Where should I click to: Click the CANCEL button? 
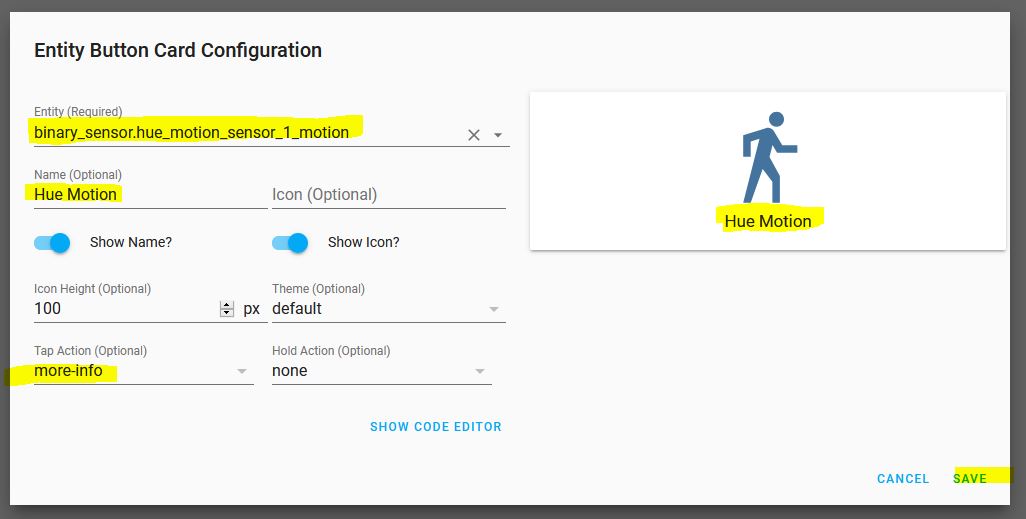(x=903, y=478)
